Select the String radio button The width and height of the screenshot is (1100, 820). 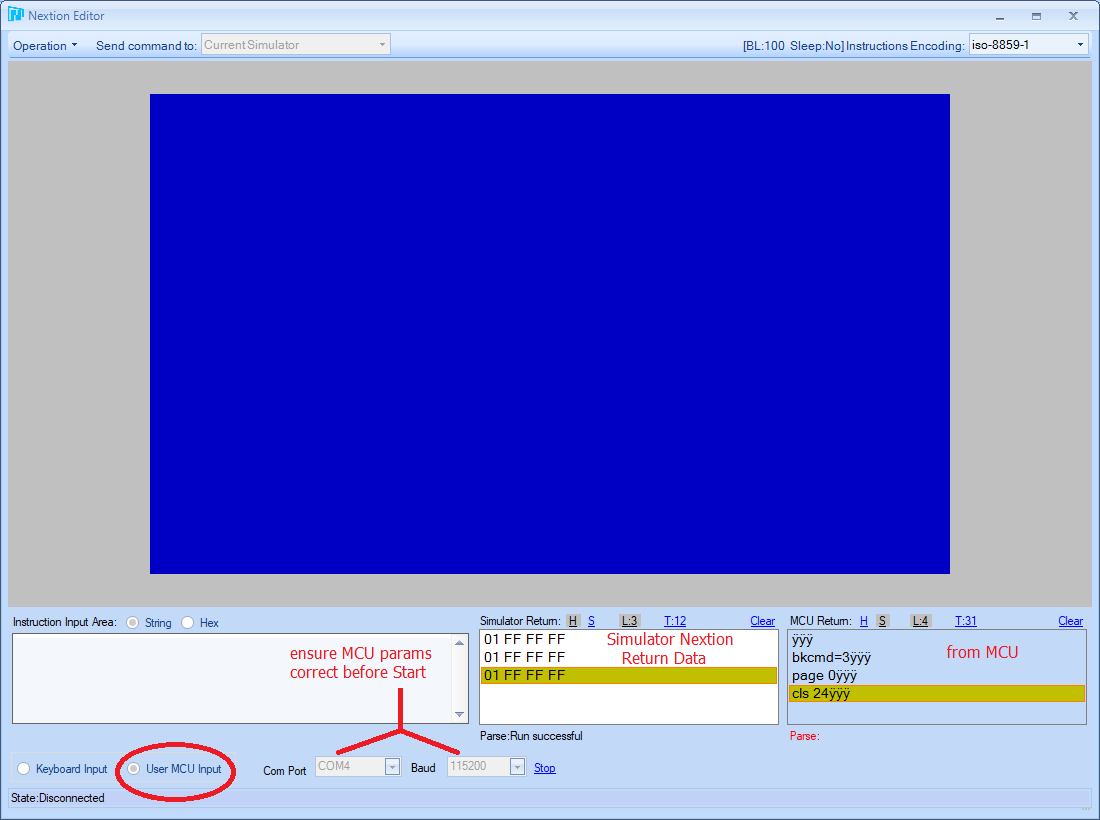coord(133,623)
